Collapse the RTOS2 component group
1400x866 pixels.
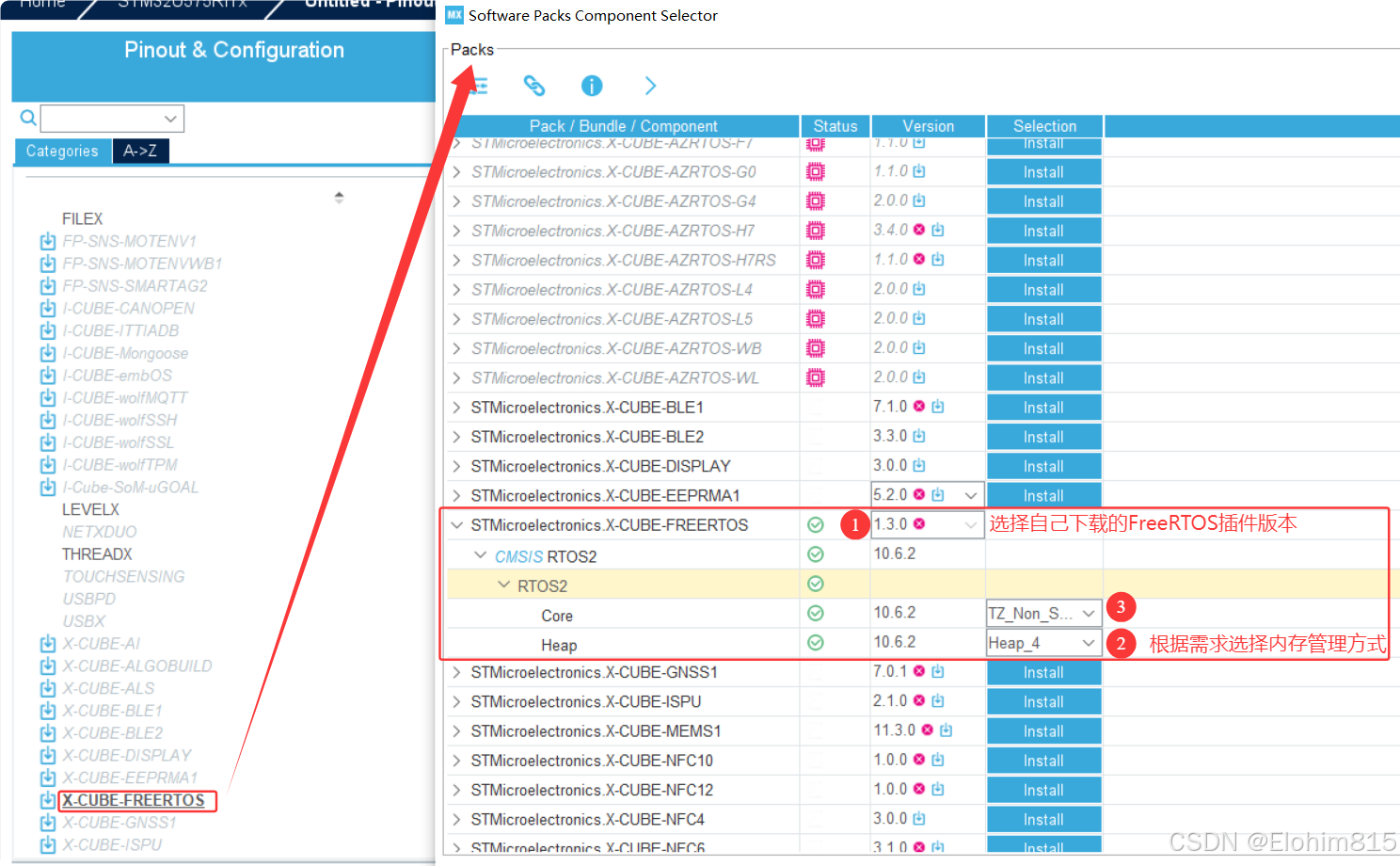[503, 585]
